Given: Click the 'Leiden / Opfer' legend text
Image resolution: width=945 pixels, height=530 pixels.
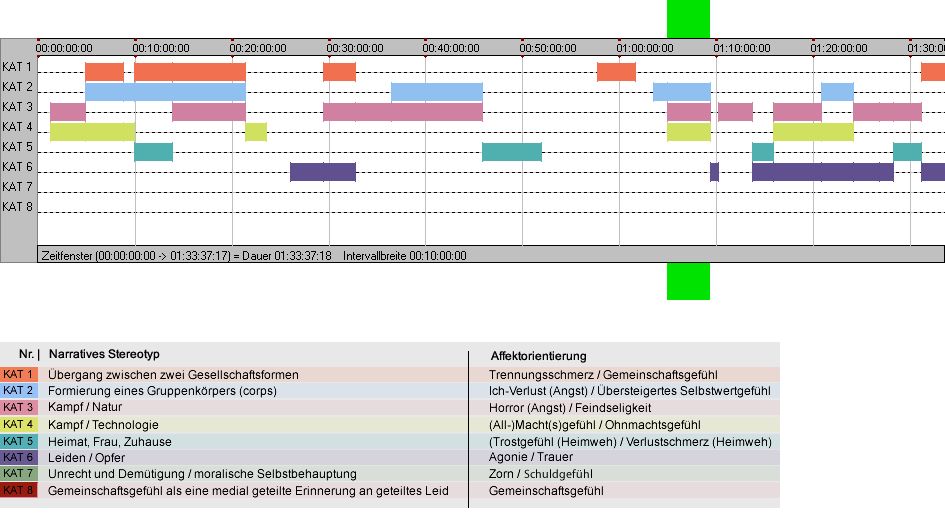Looking at the screenshot, I should pos(86,458).
